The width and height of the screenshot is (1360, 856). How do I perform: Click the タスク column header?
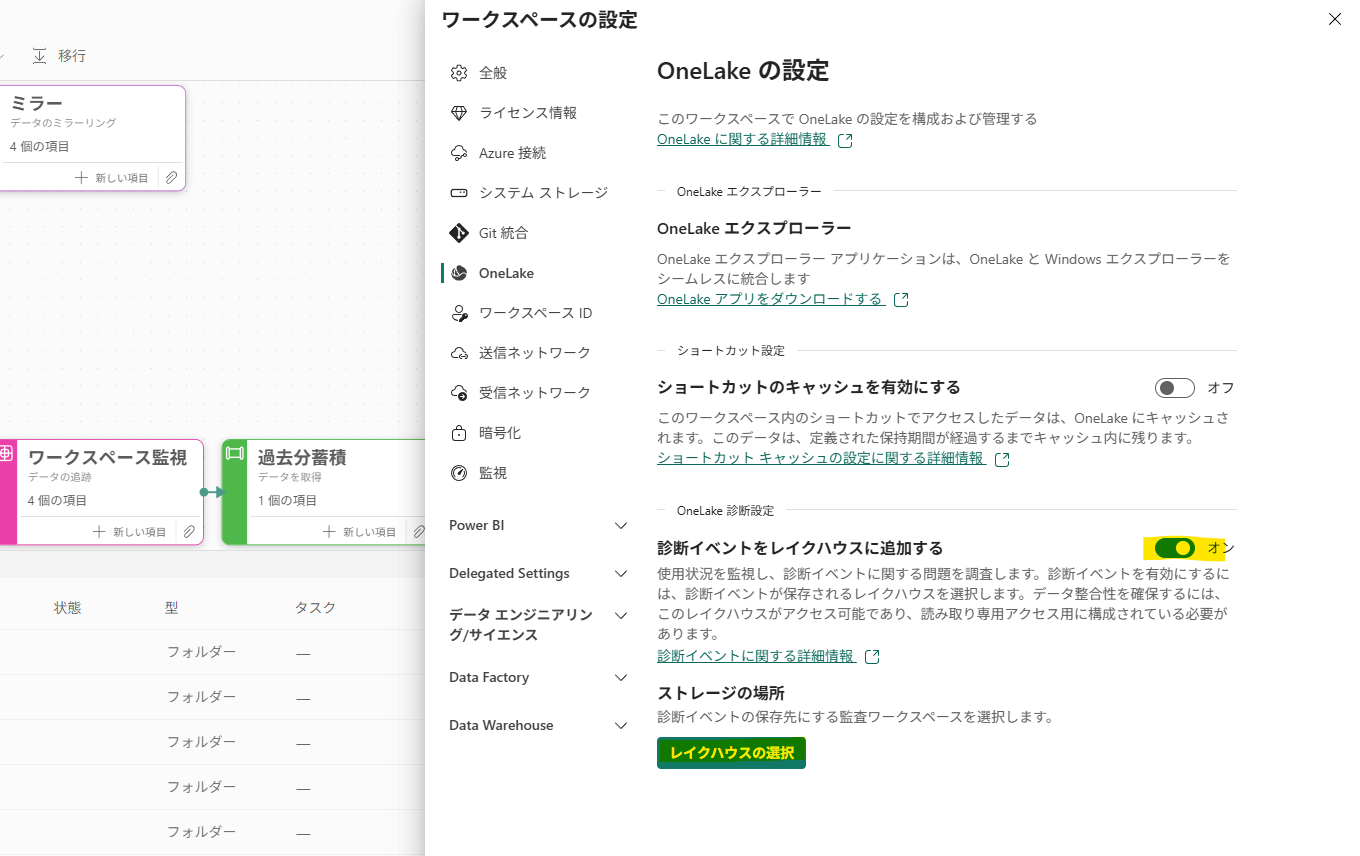315,608
